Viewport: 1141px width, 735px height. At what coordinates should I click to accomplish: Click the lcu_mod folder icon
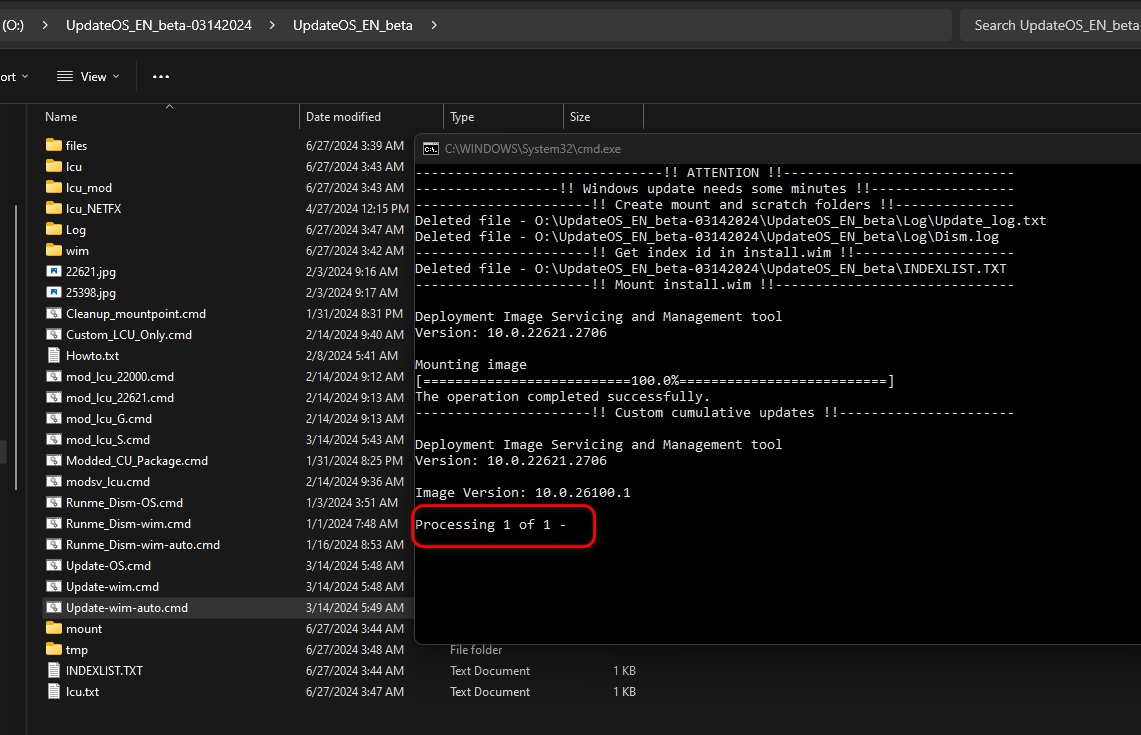[54, 187]
